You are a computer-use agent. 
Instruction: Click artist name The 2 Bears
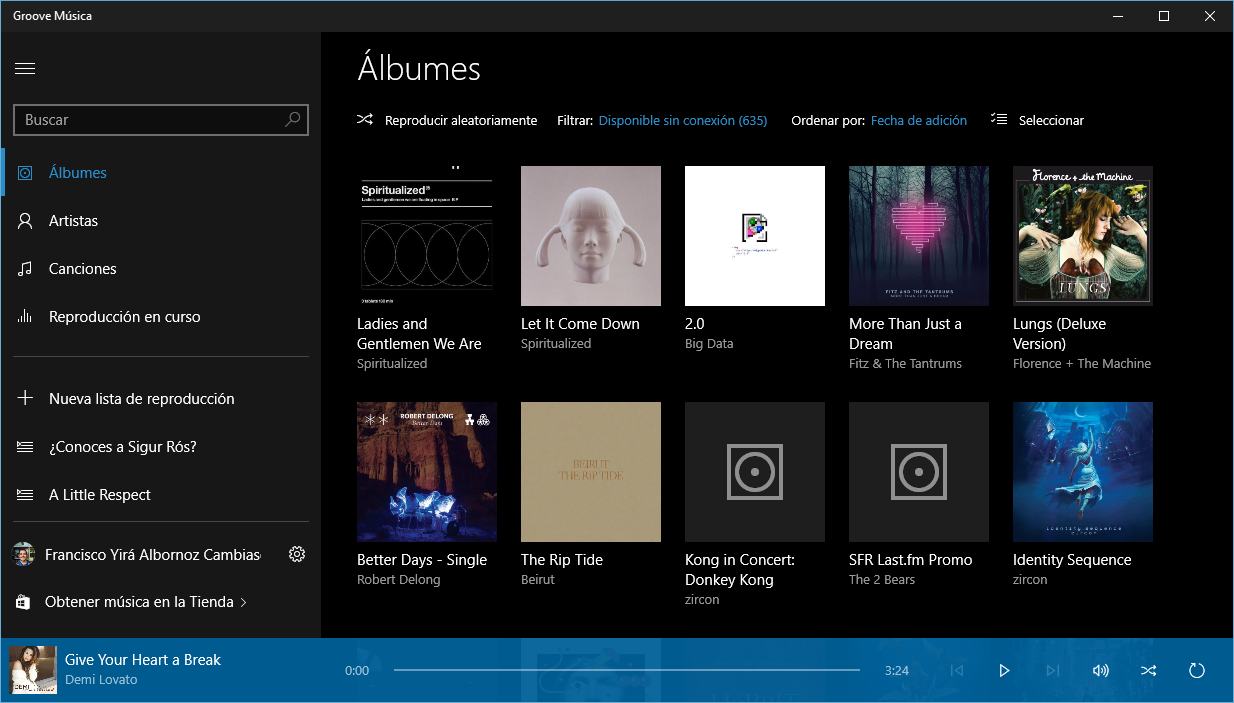pos(882,580)
